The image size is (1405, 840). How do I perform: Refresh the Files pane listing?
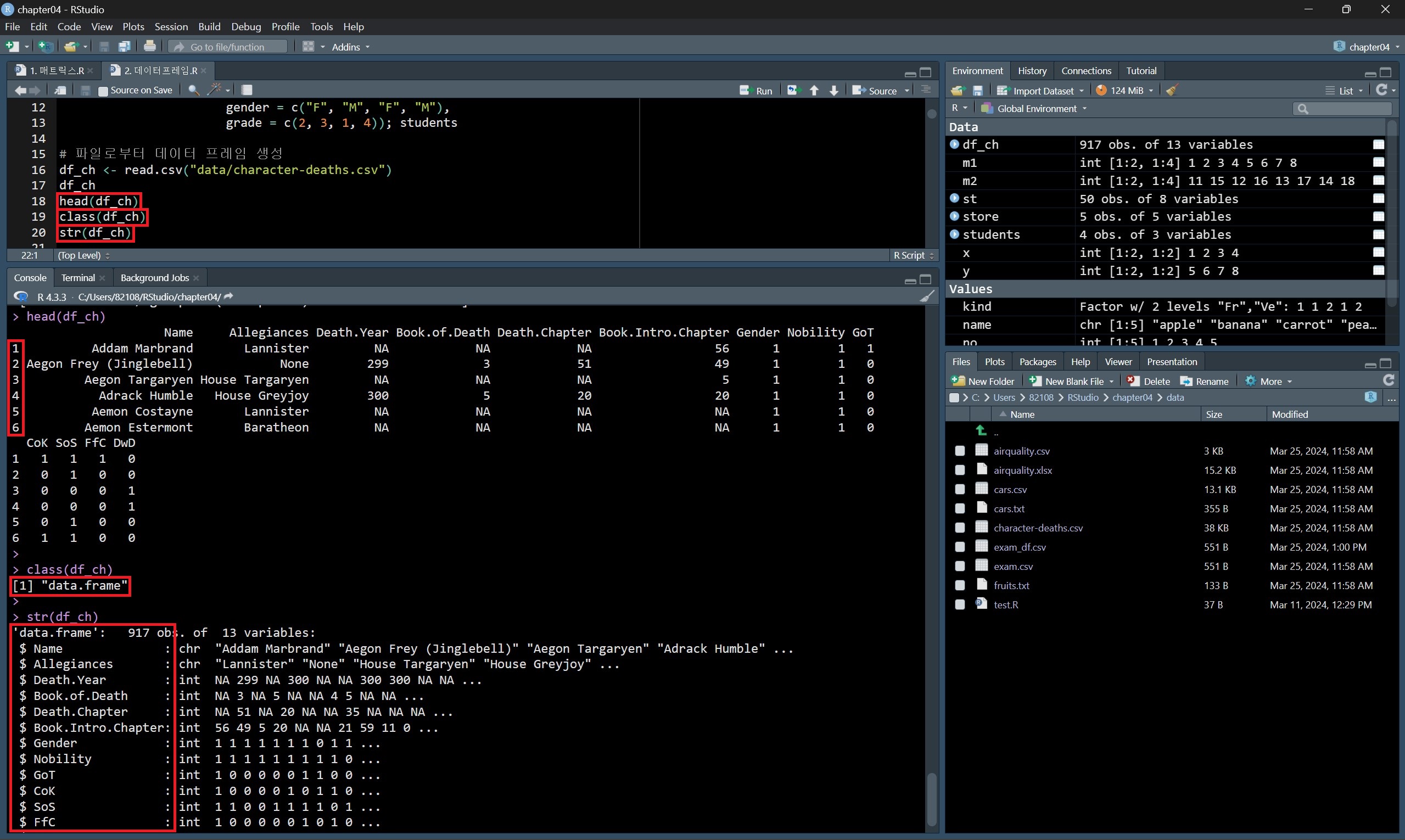1388,380
